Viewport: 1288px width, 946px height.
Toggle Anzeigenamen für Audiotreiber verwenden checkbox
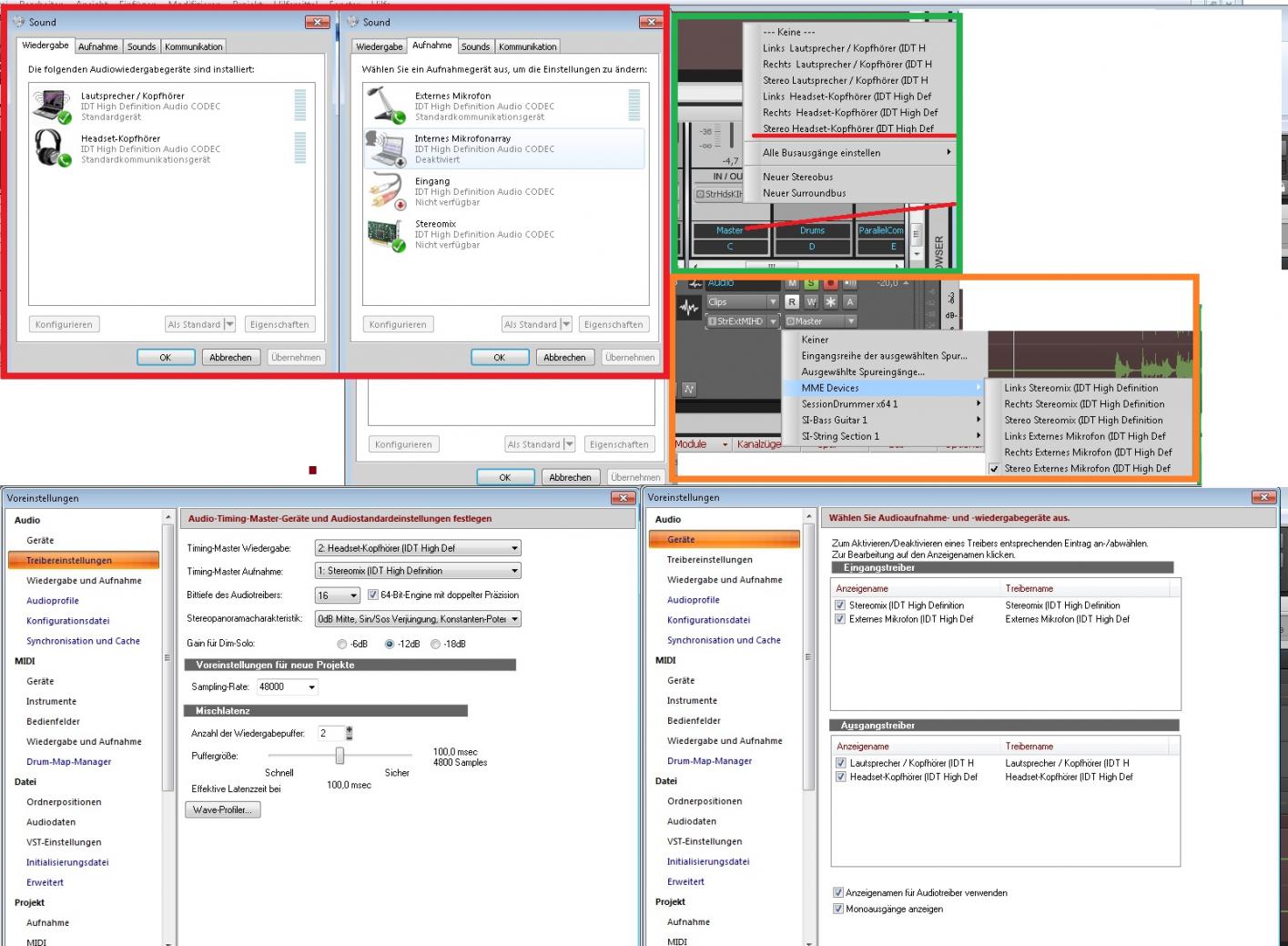838,892
